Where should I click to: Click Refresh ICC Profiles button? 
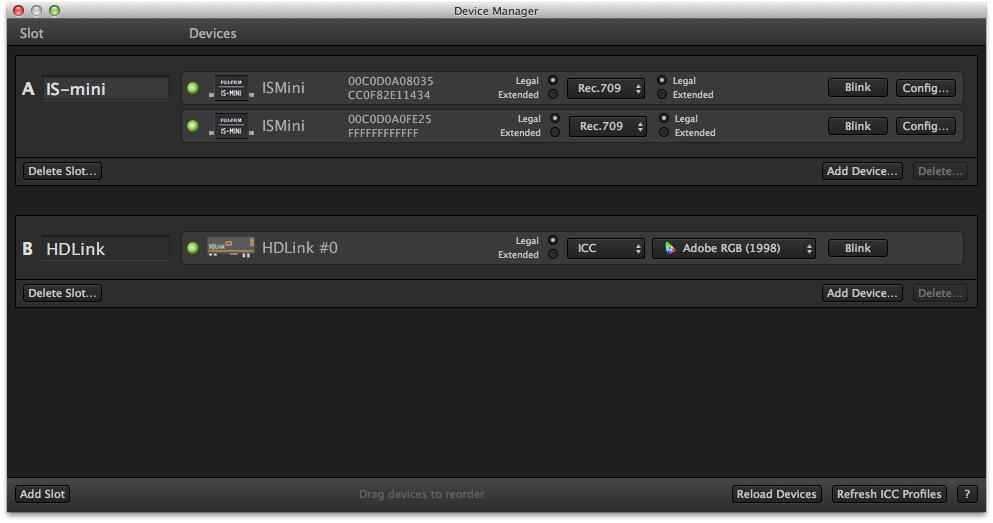(x=889, y=494)
